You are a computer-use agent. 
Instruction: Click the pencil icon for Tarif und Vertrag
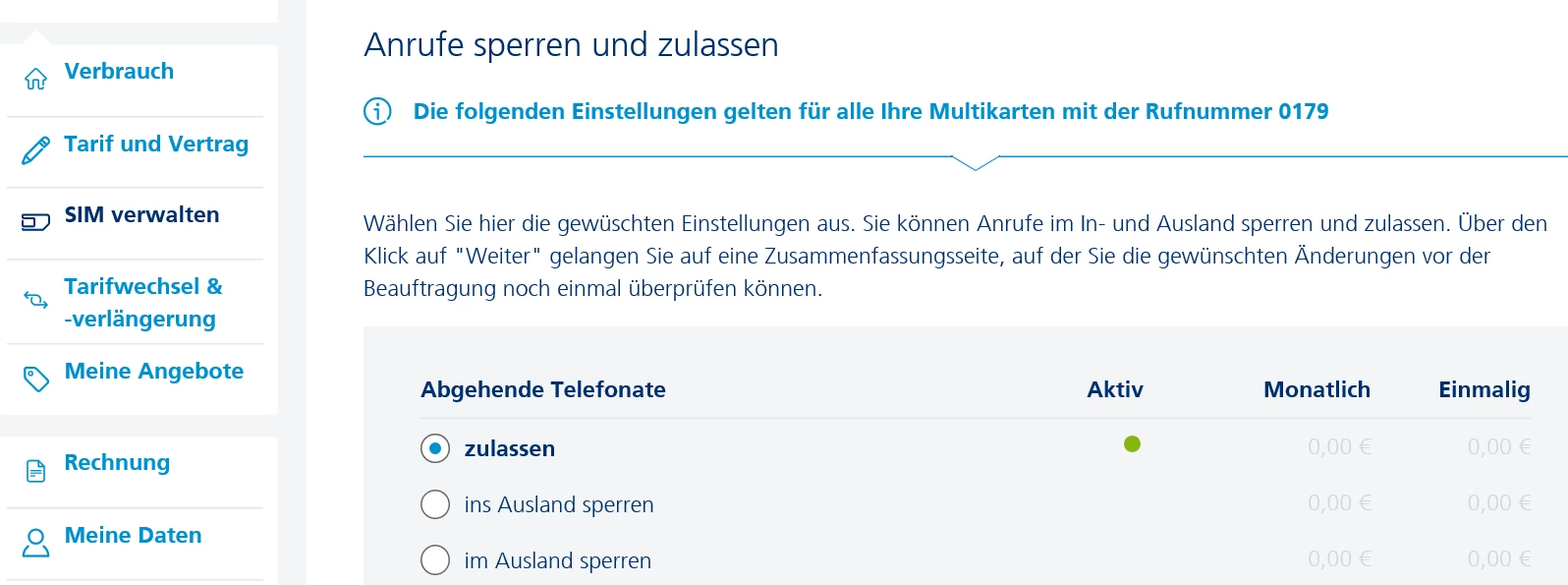click(x=36, y=150)
